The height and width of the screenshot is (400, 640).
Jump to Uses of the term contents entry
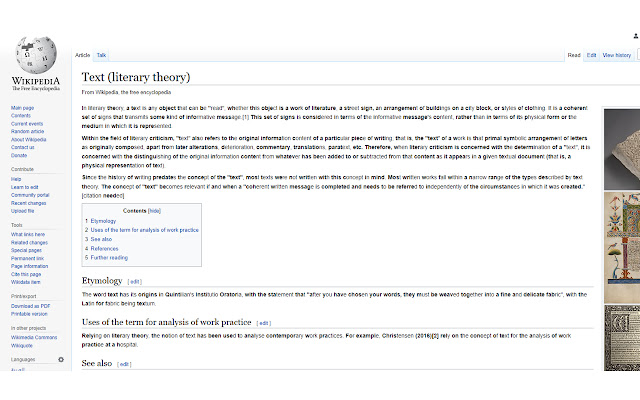[144, 230]
